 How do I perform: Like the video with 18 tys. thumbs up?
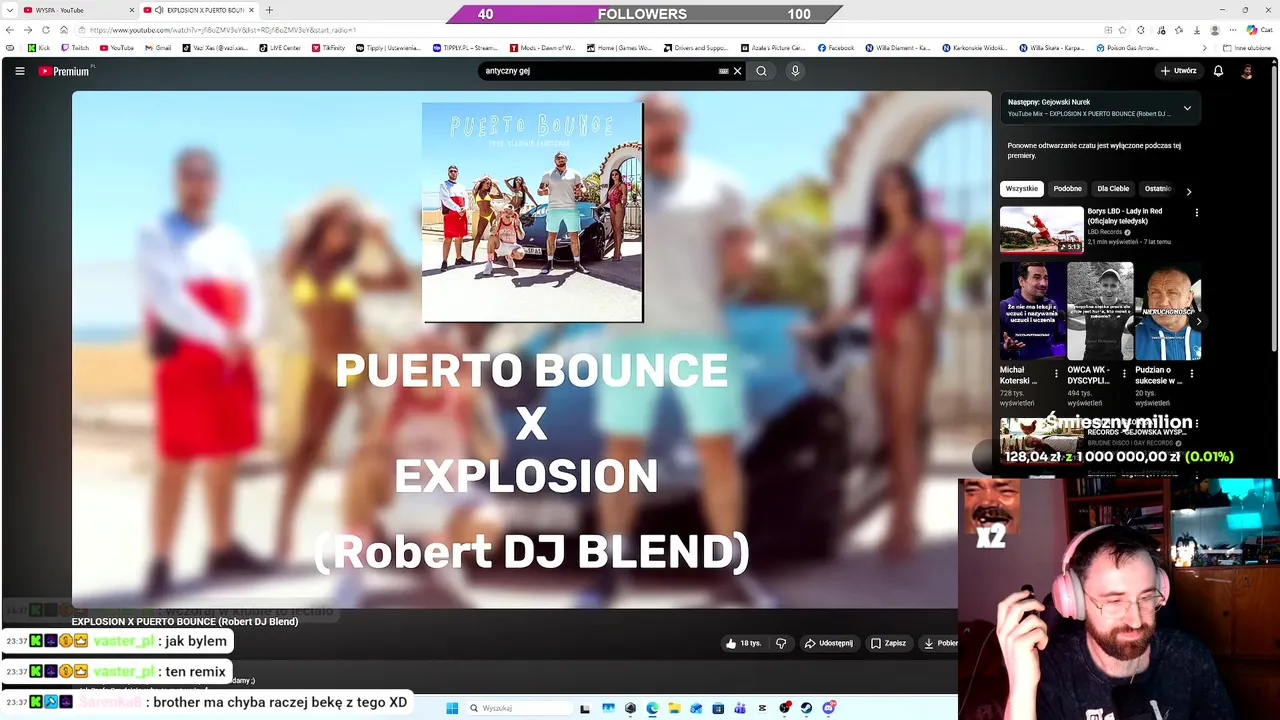744,643
